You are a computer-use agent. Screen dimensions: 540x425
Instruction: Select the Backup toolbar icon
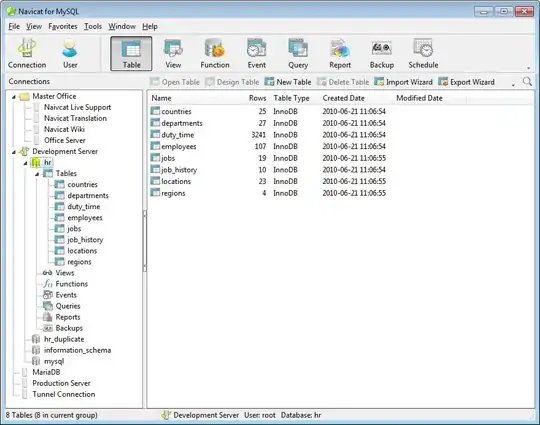pos(382,53)
